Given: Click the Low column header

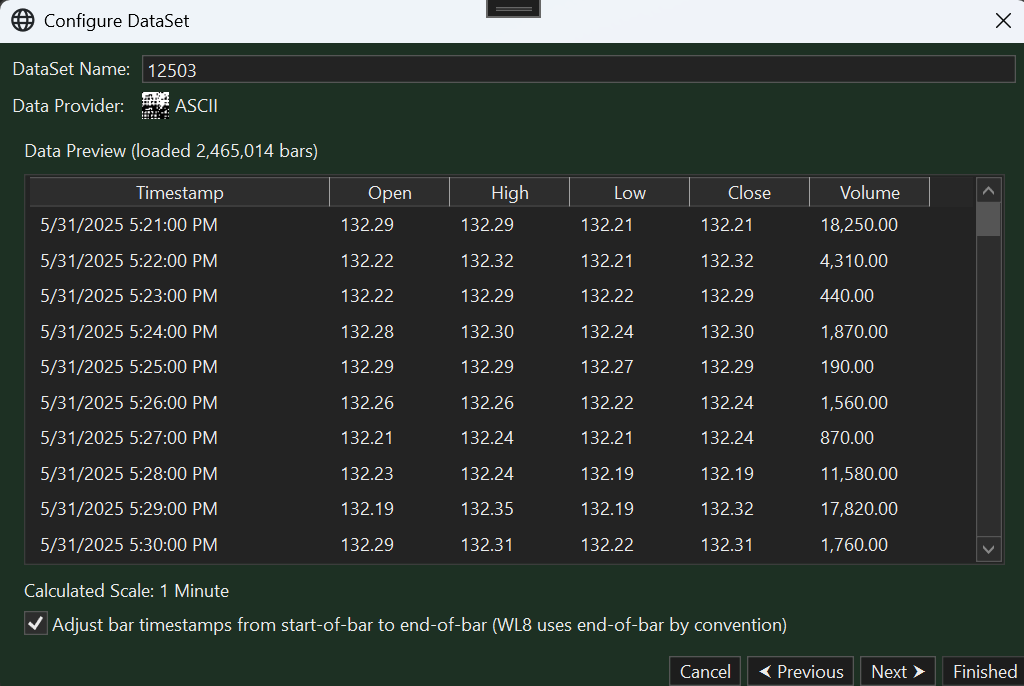Looking at the screenshot, I should 629,193.
